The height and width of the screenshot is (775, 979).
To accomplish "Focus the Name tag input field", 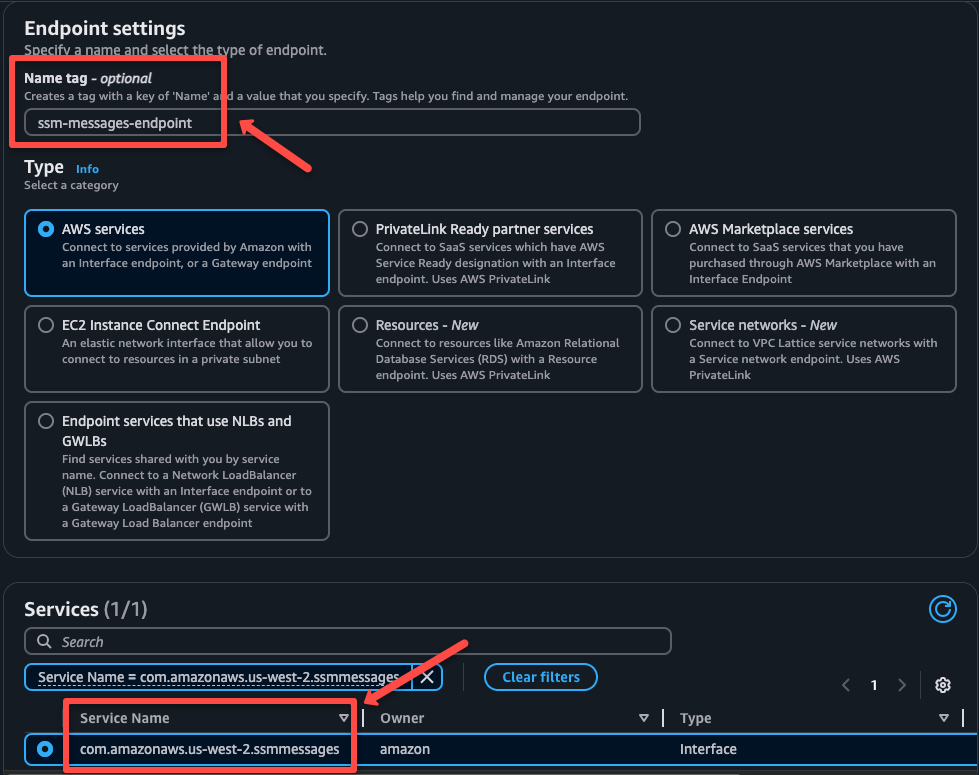I will point(332,122).
